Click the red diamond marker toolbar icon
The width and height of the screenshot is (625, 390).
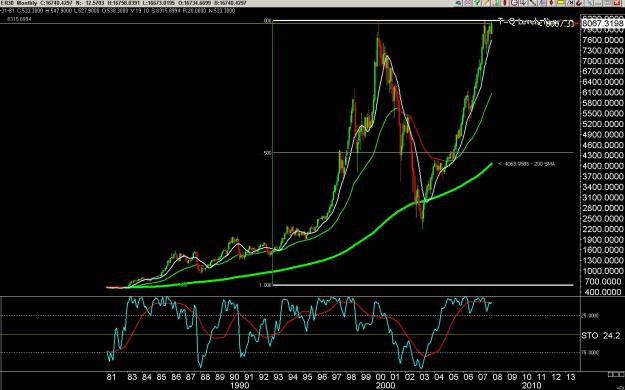point(552,3)
